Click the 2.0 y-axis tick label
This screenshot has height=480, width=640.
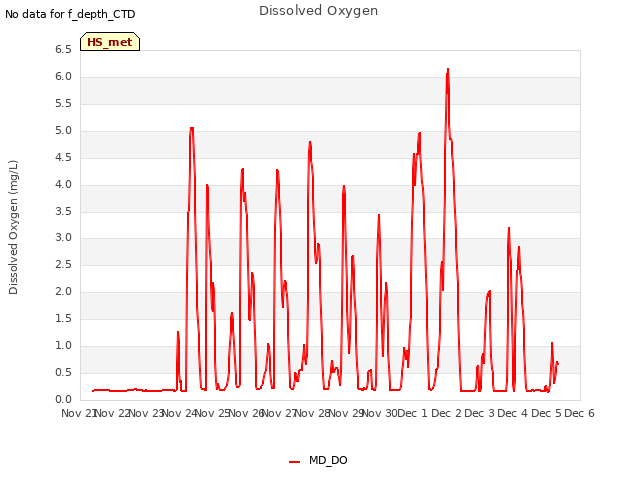click(63, 291)
